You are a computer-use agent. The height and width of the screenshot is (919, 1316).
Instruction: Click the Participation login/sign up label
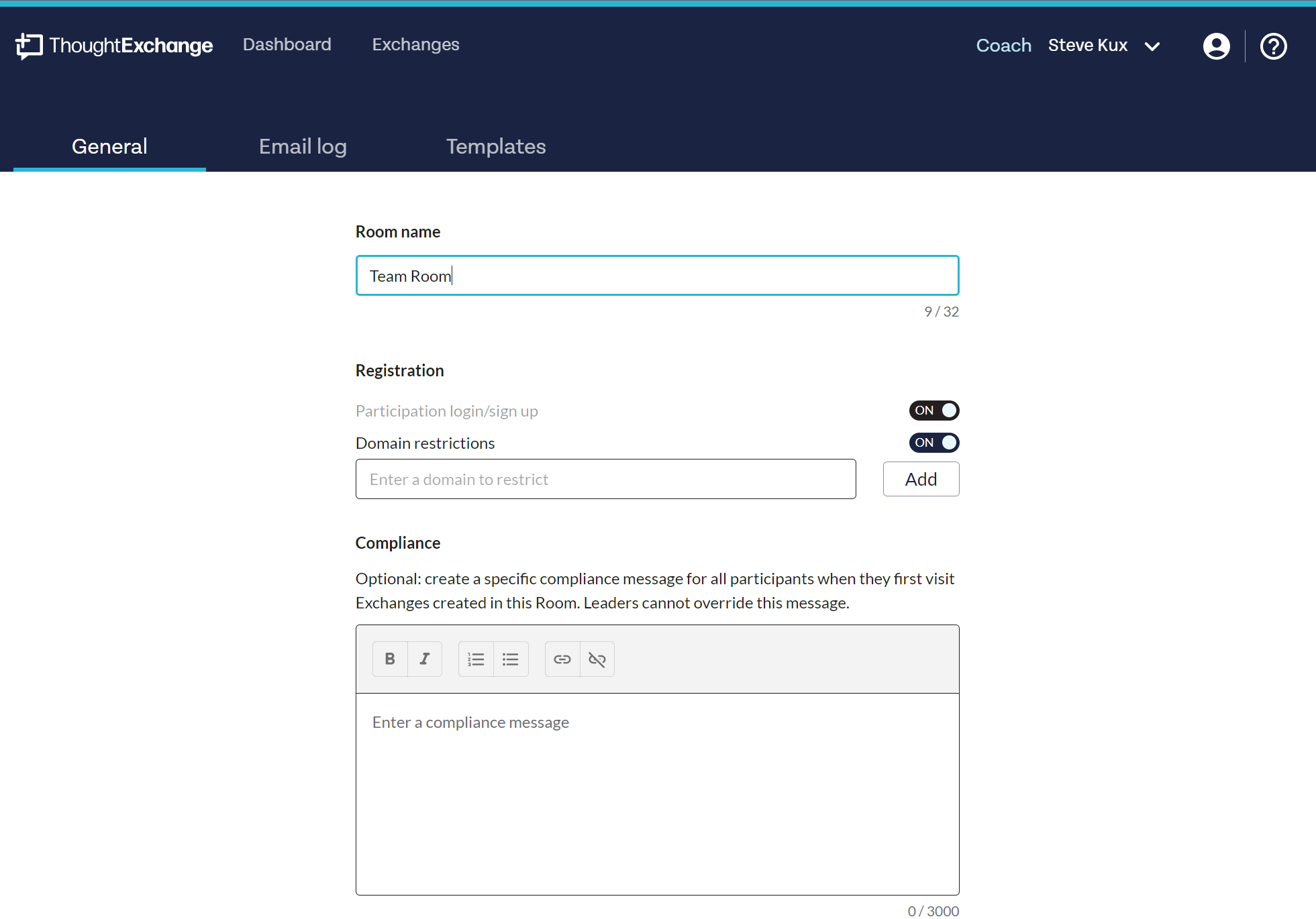tap(447, 411)
